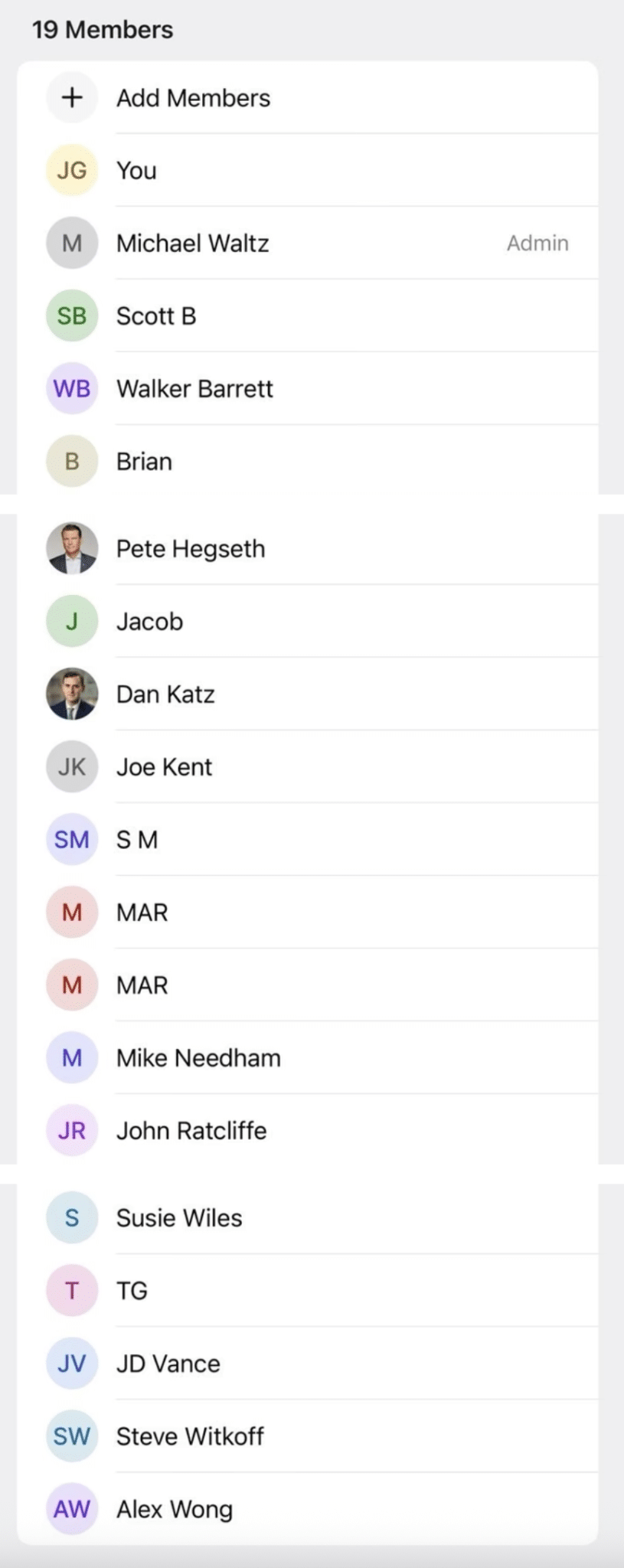624x1568 pixels.
Task: Select the SM initials avatar
Action: click(72, 839)
